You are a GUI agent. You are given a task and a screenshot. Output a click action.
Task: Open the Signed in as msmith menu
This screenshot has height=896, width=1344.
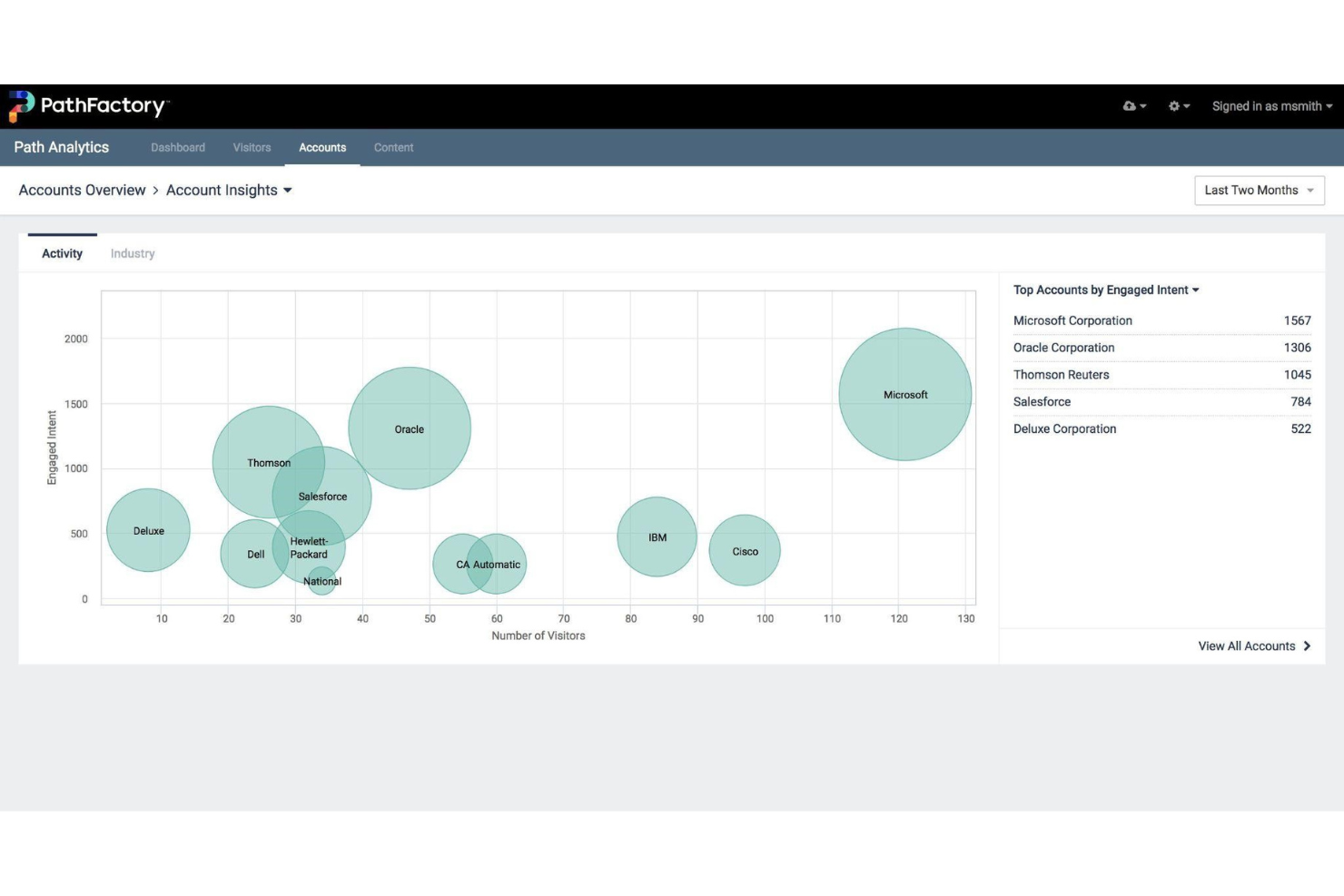[1272, 106]
